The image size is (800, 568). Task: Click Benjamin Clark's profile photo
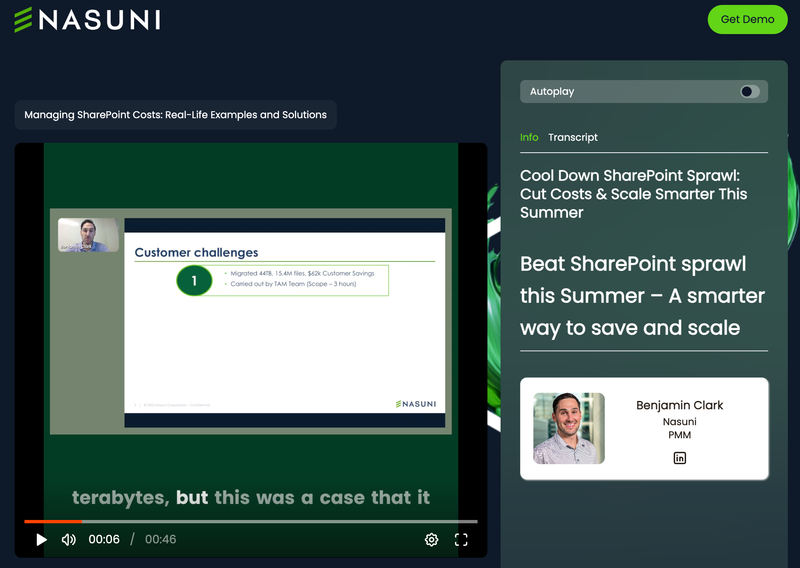tap(569, 428)
